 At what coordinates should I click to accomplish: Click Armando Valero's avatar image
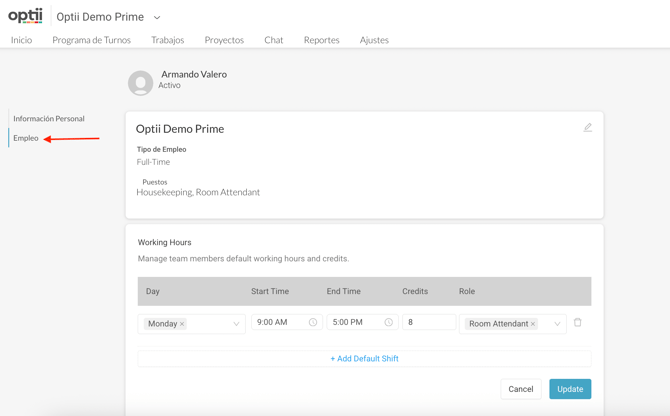point(141,82)
